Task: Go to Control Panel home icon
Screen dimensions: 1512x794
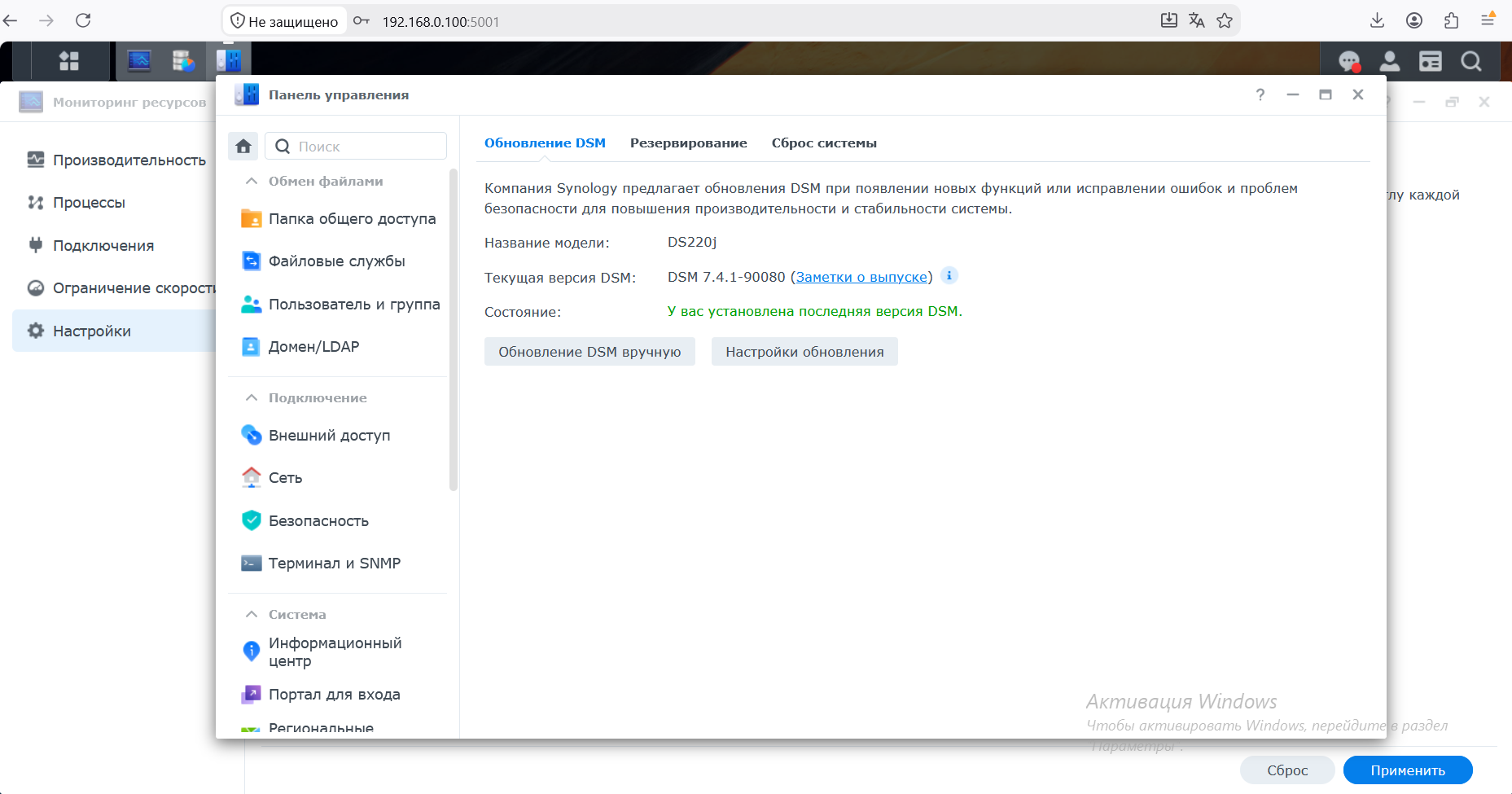Action: [243, 146]
